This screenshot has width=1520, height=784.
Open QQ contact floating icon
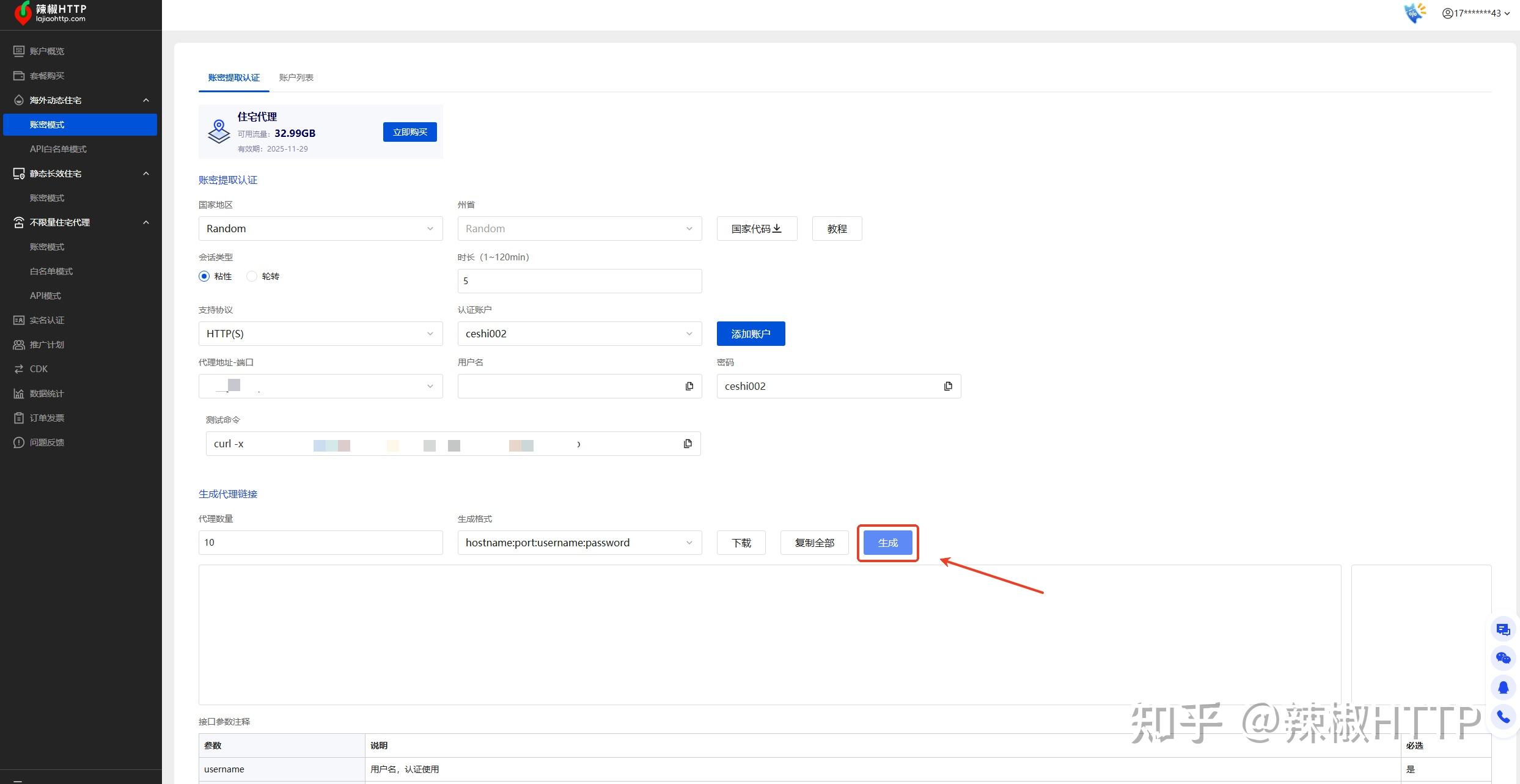coord(1503,687)
